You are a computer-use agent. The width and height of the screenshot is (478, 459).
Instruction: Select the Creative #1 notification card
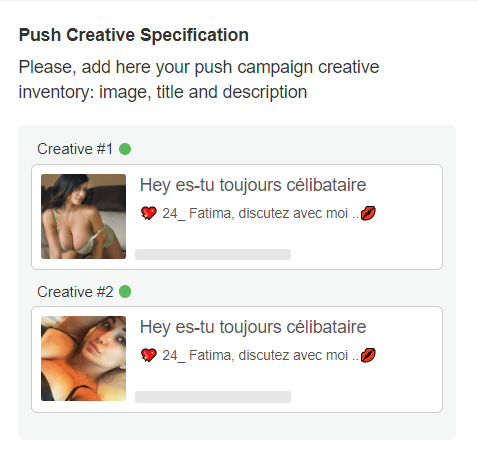[x=237, y=217]
